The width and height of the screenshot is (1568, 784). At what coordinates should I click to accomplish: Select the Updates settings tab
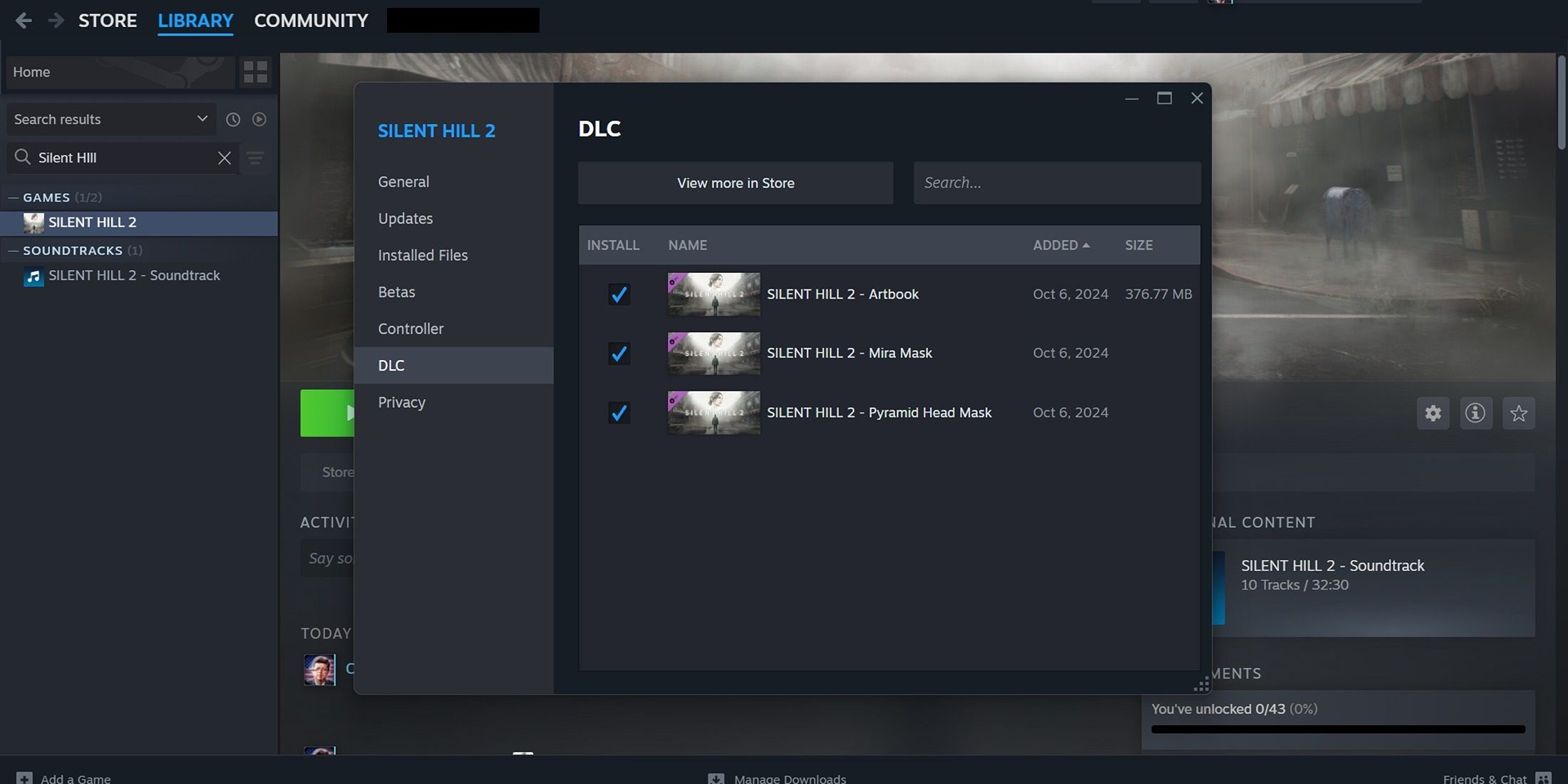(x=405, y=219)
